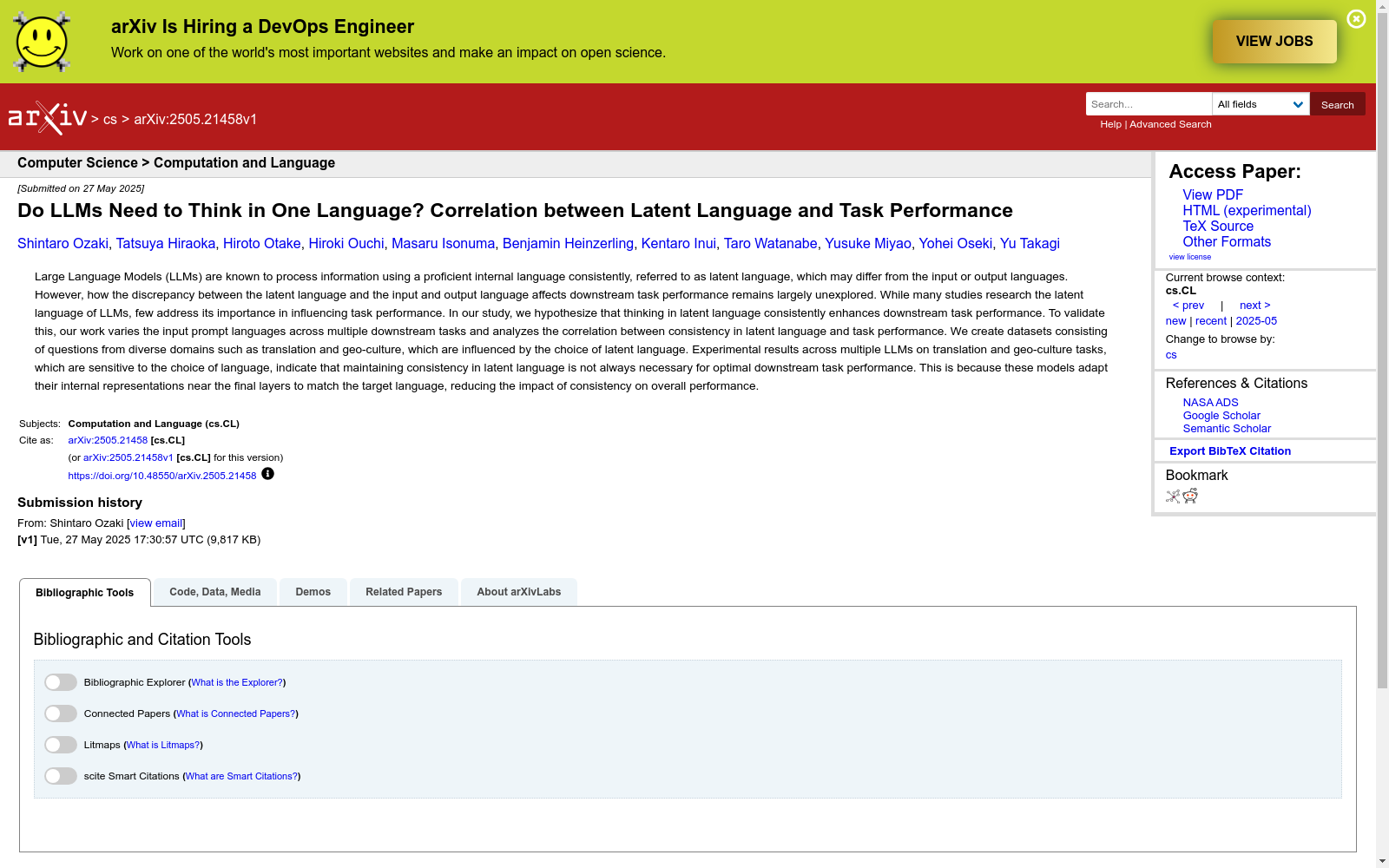Click author Benjamin Heinzerling
Image resolution: width=1389 pixels, height=868 pixels.
[x=568, y=244]
